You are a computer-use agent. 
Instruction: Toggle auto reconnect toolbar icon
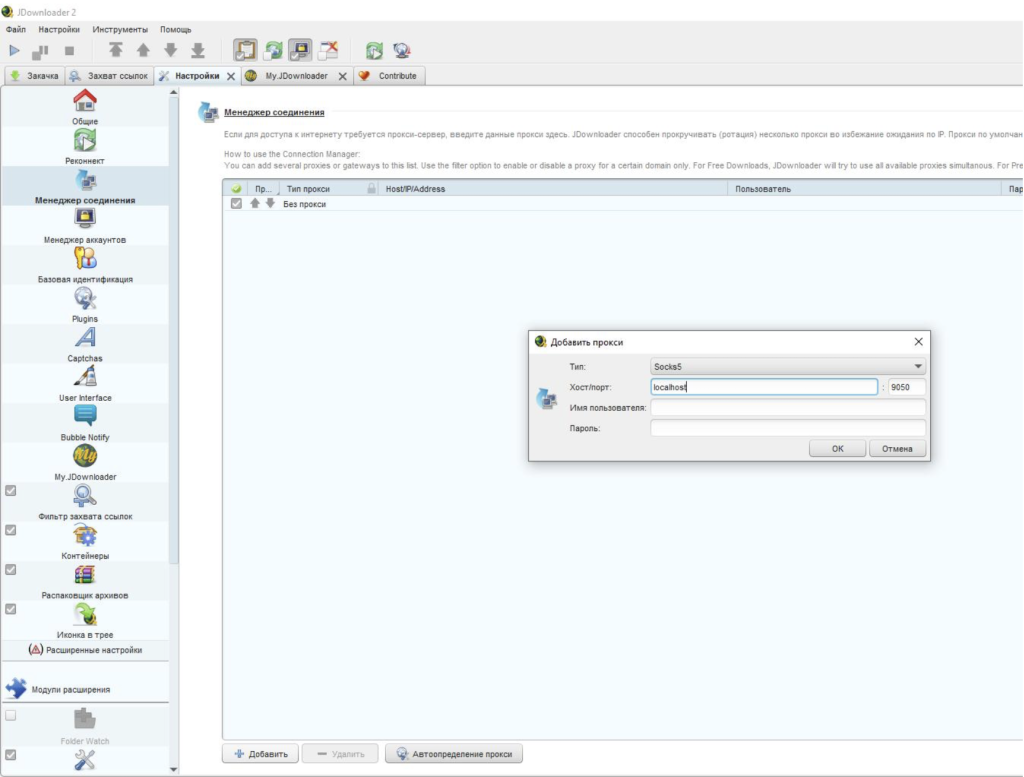click(274, 50)
